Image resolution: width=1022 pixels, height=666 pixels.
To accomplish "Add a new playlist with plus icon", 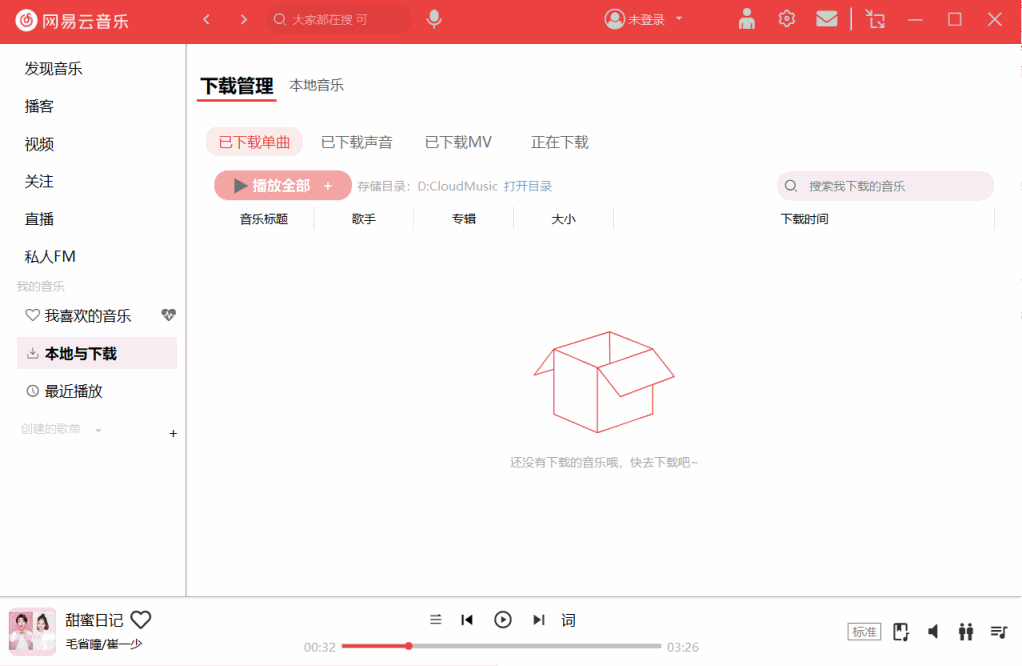I will tap(173, 433).
